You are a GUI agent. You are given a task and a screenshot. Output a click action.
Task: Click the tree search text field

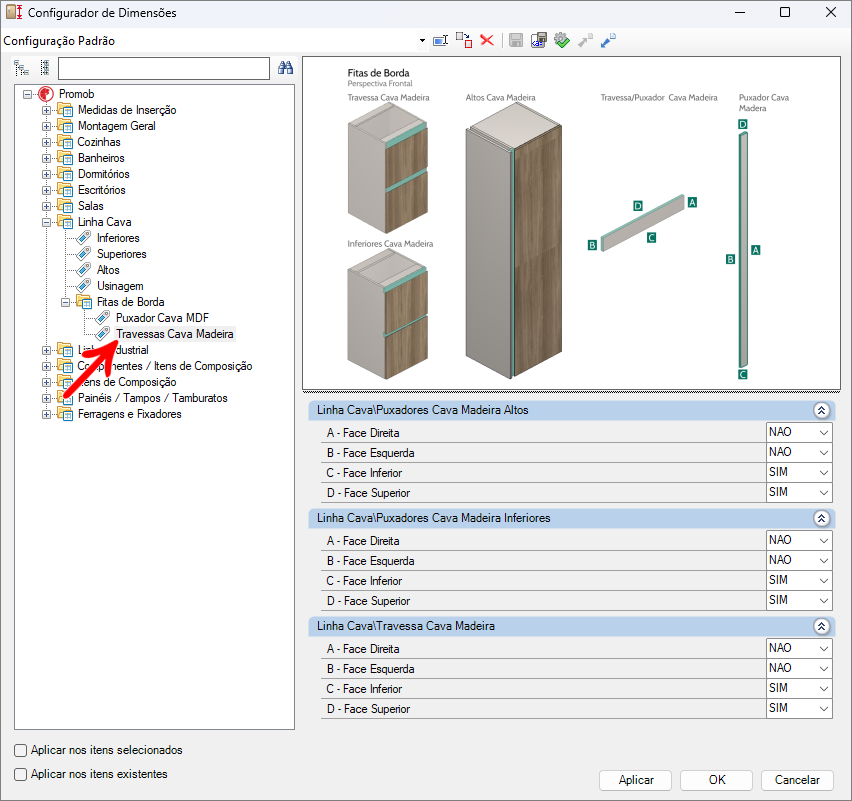click(x=164, y=68)
